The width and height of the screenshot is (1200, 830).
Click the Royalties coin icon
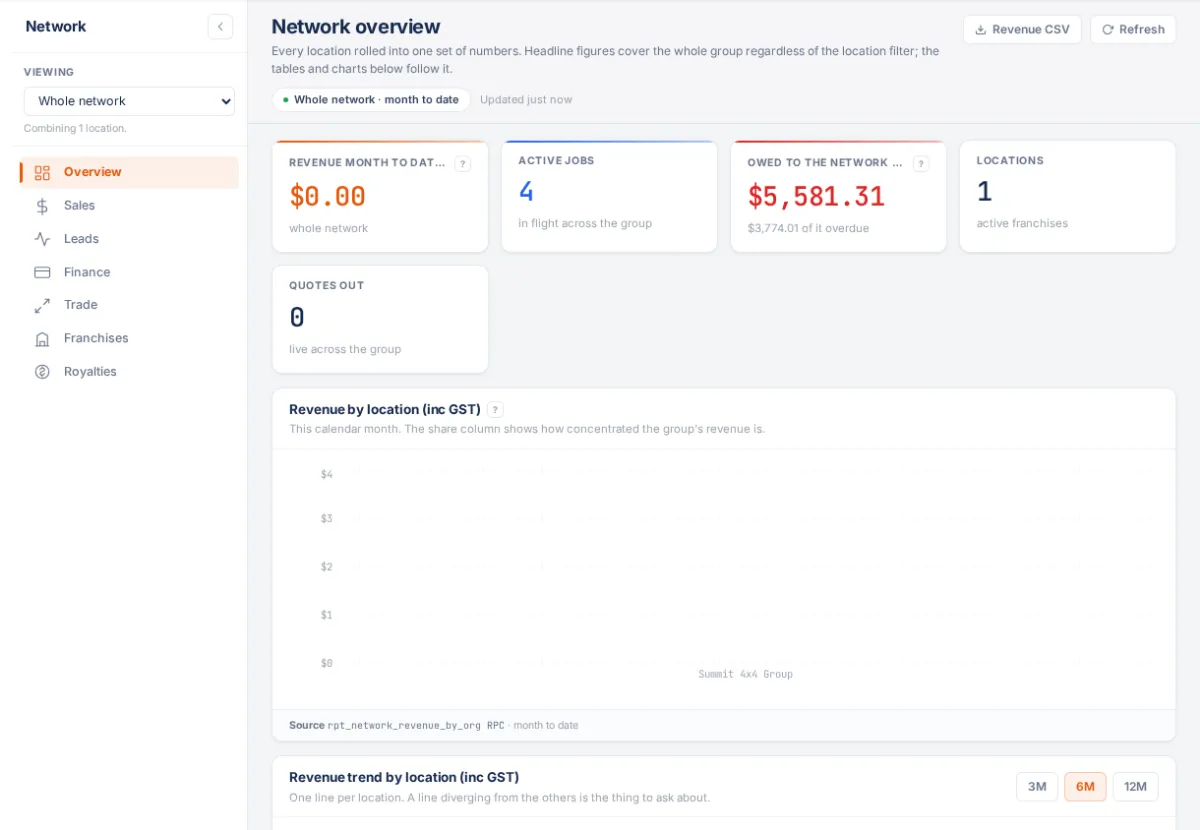(42, 371)
